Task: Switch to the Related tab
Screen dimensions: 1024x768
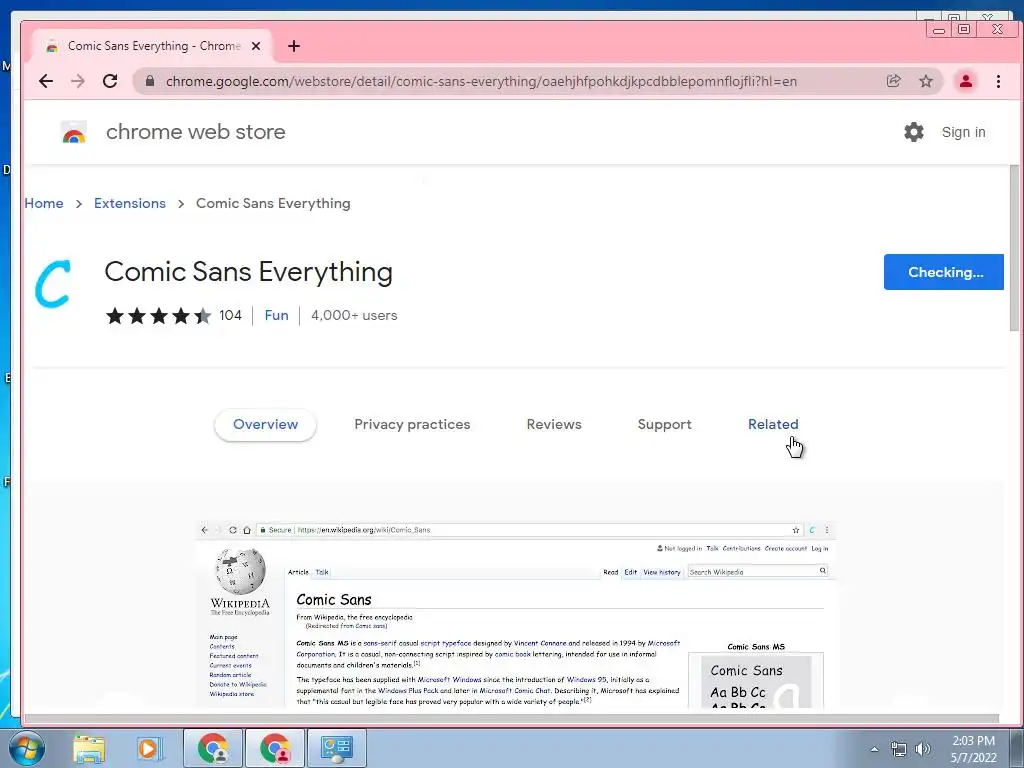Action: [x=773, y=424]
